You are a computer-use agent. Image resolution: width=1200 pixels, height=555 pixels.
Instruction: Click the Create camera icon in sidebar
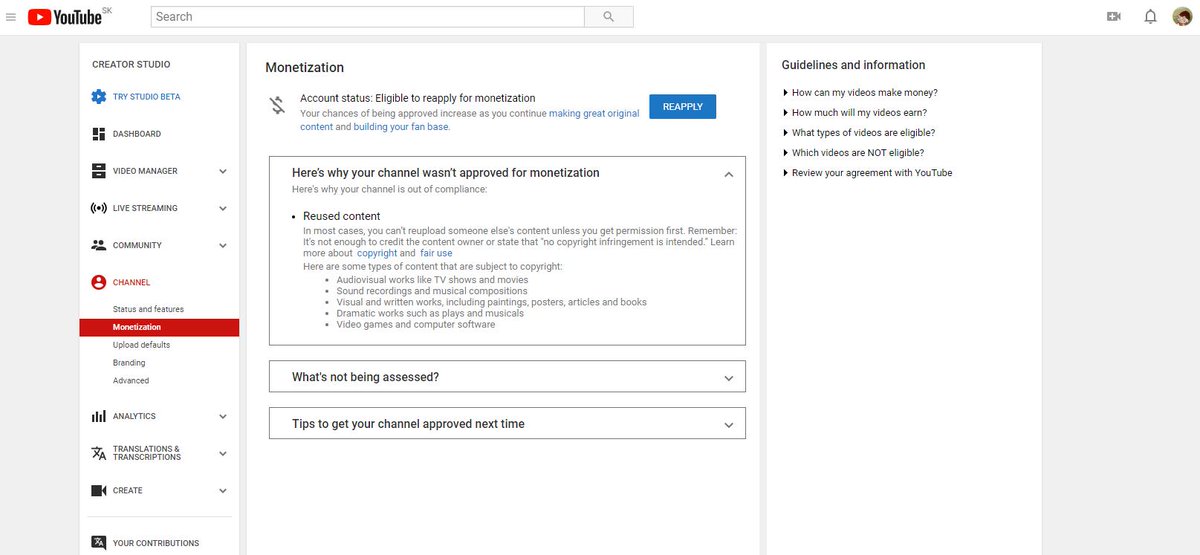99,491
